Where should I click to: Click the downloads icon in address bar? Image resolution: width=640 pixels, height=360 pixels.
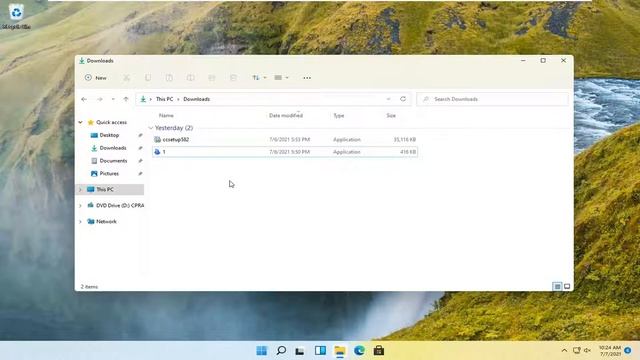[143, 99]
